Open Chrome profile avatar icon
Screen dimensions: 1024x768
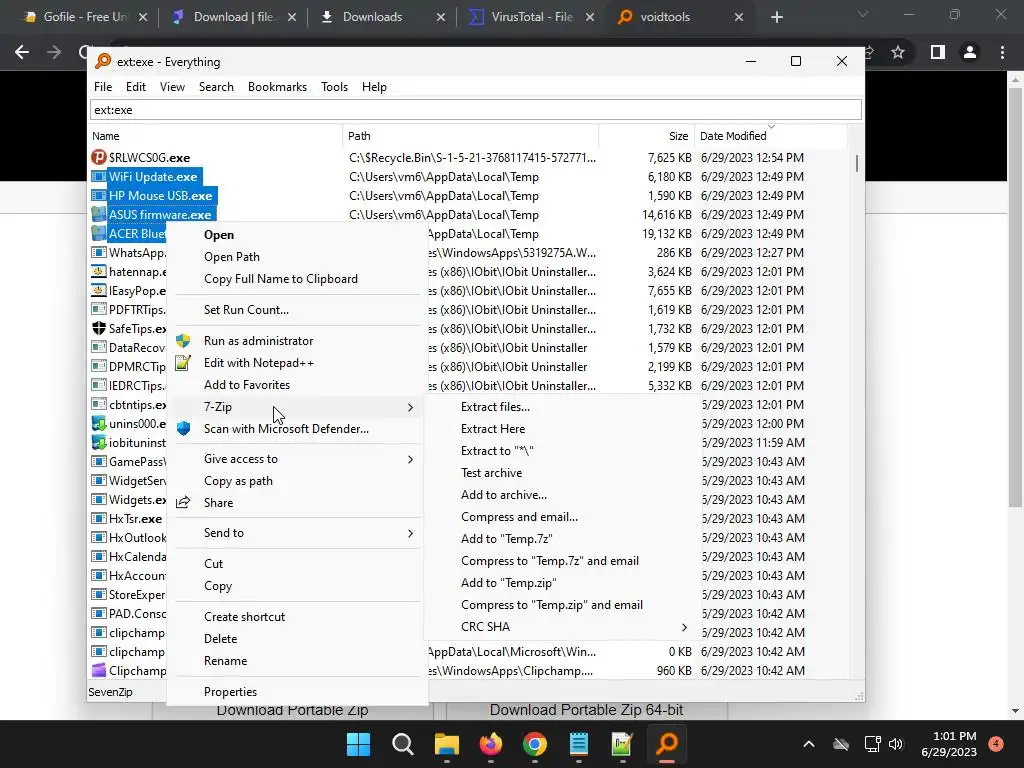970,52
